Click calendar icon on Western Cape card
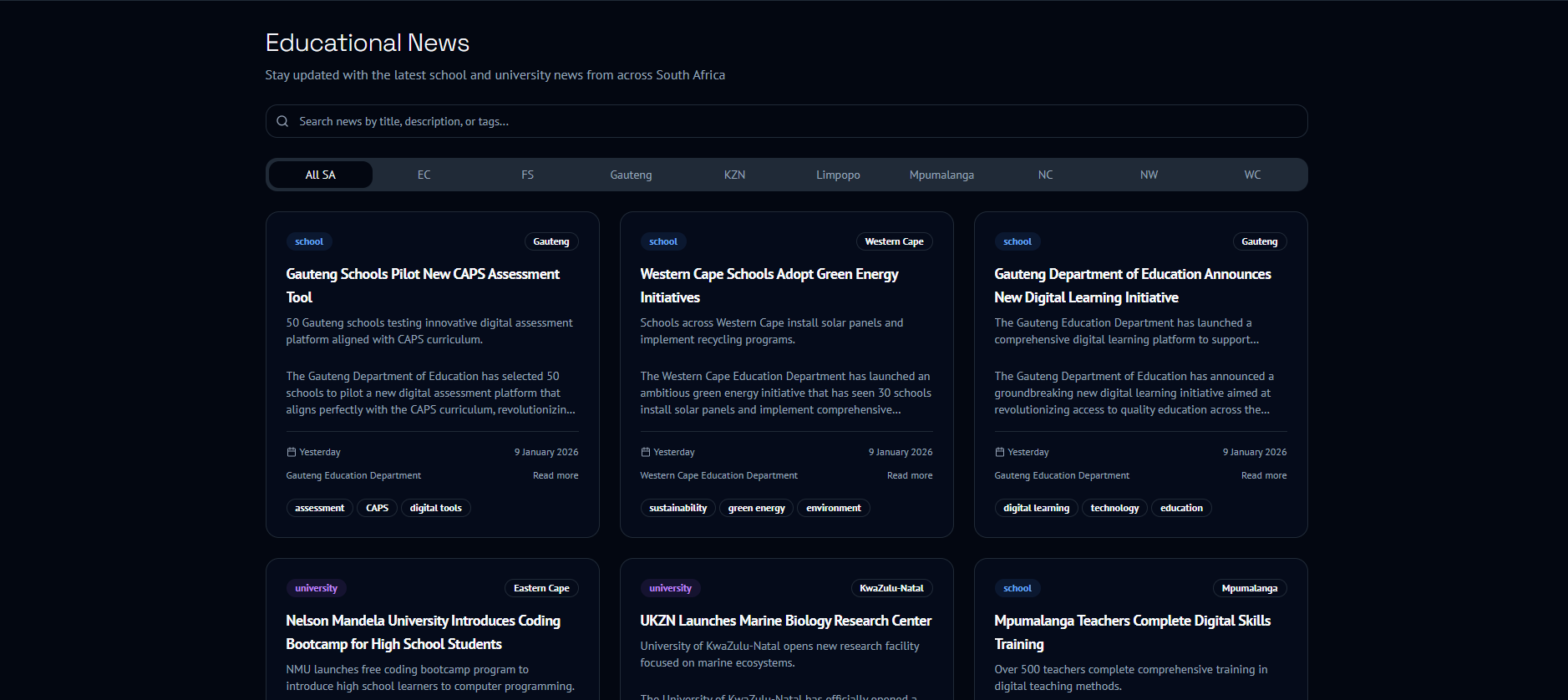Image resolution: width=1568 pixels, height=700 pixels. pos(646,452)
